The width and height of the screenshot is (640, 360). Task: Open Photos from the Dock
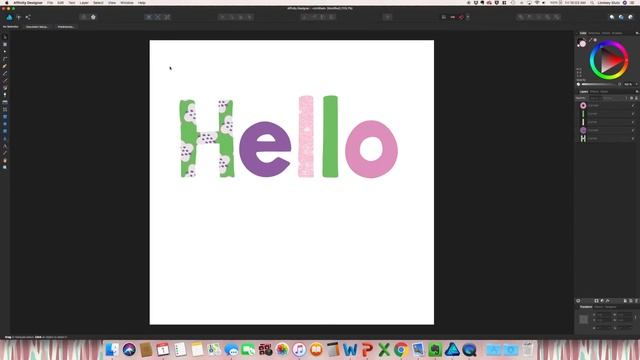282,350
